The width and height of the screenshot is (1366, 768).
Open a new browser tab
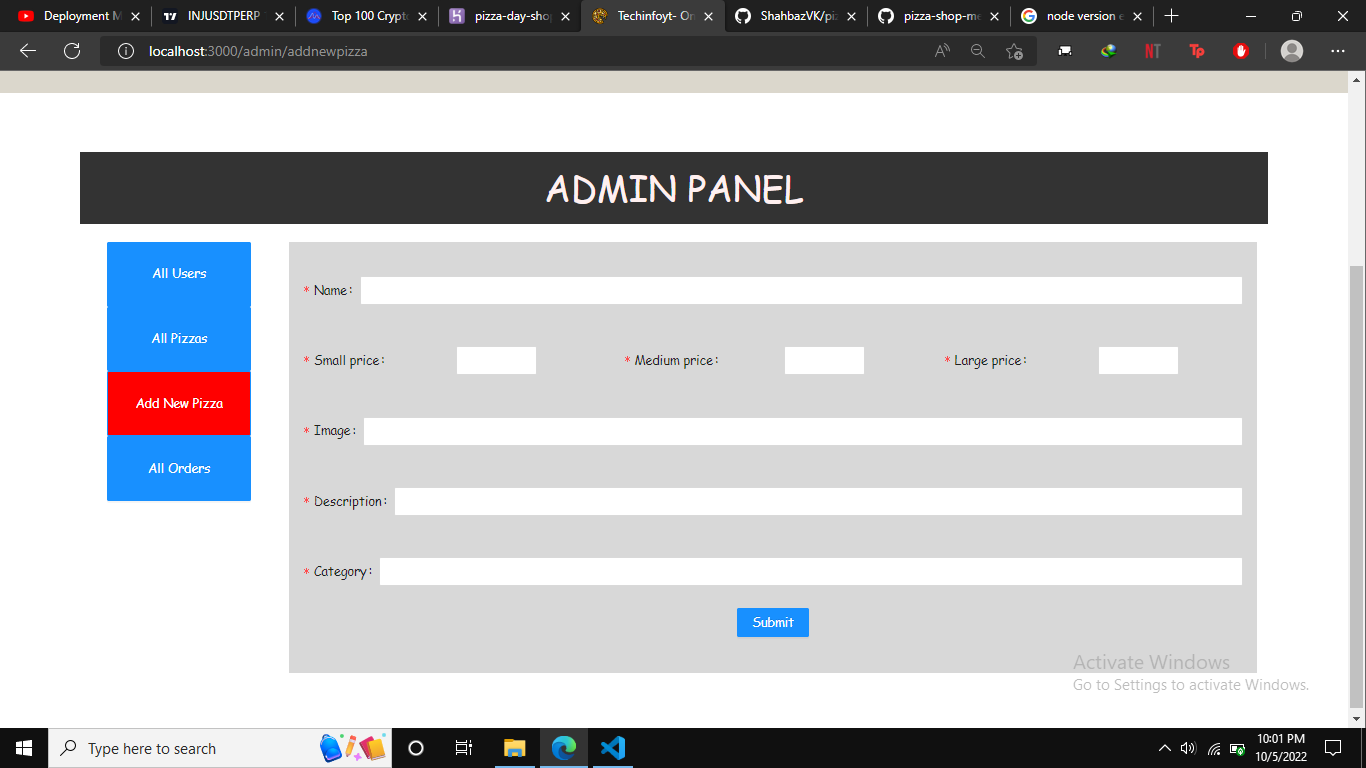click(x=1171, y=15)
